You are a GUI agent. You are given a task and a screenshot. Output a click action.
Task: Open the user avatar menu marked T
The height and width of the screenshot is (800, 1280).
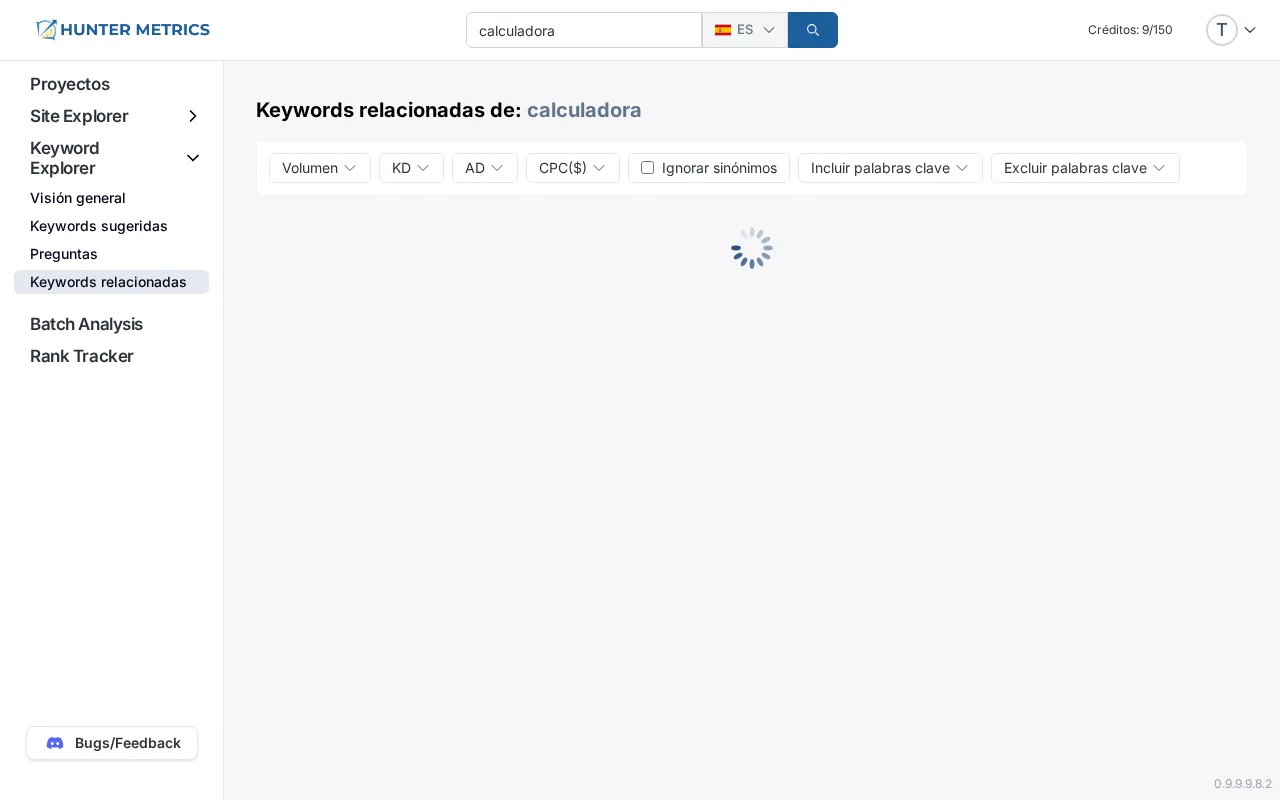(x=1222, y=30)
